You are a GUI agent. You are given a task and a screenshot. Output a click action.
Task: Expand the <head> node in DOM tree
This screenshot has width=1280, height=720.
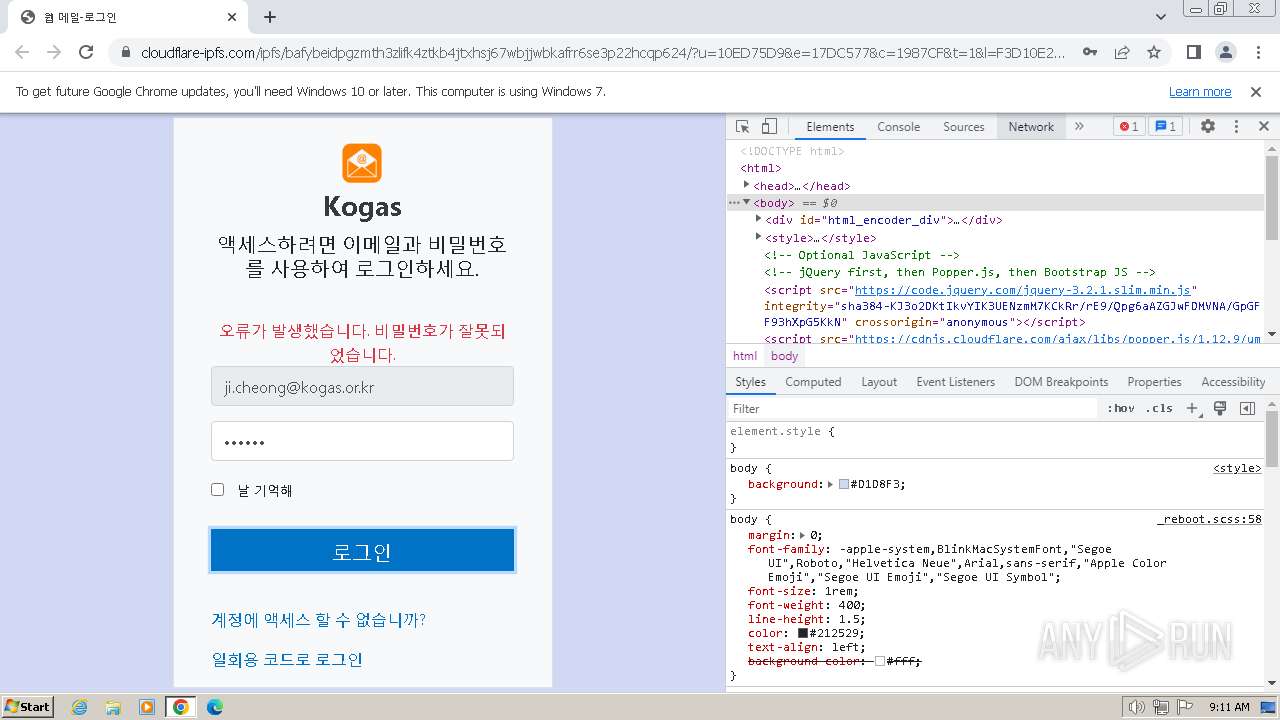click(x=746, y=185)
